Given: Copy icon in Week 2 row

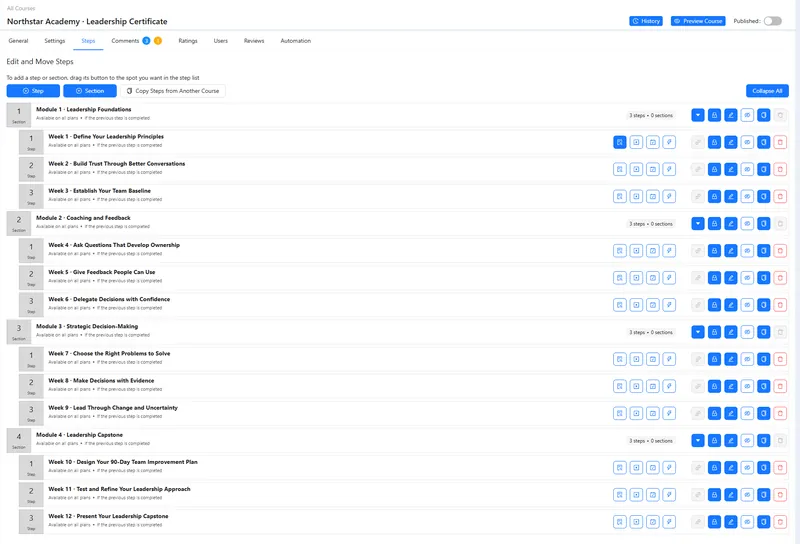Looking at the screenshot, I should [763, 169].
